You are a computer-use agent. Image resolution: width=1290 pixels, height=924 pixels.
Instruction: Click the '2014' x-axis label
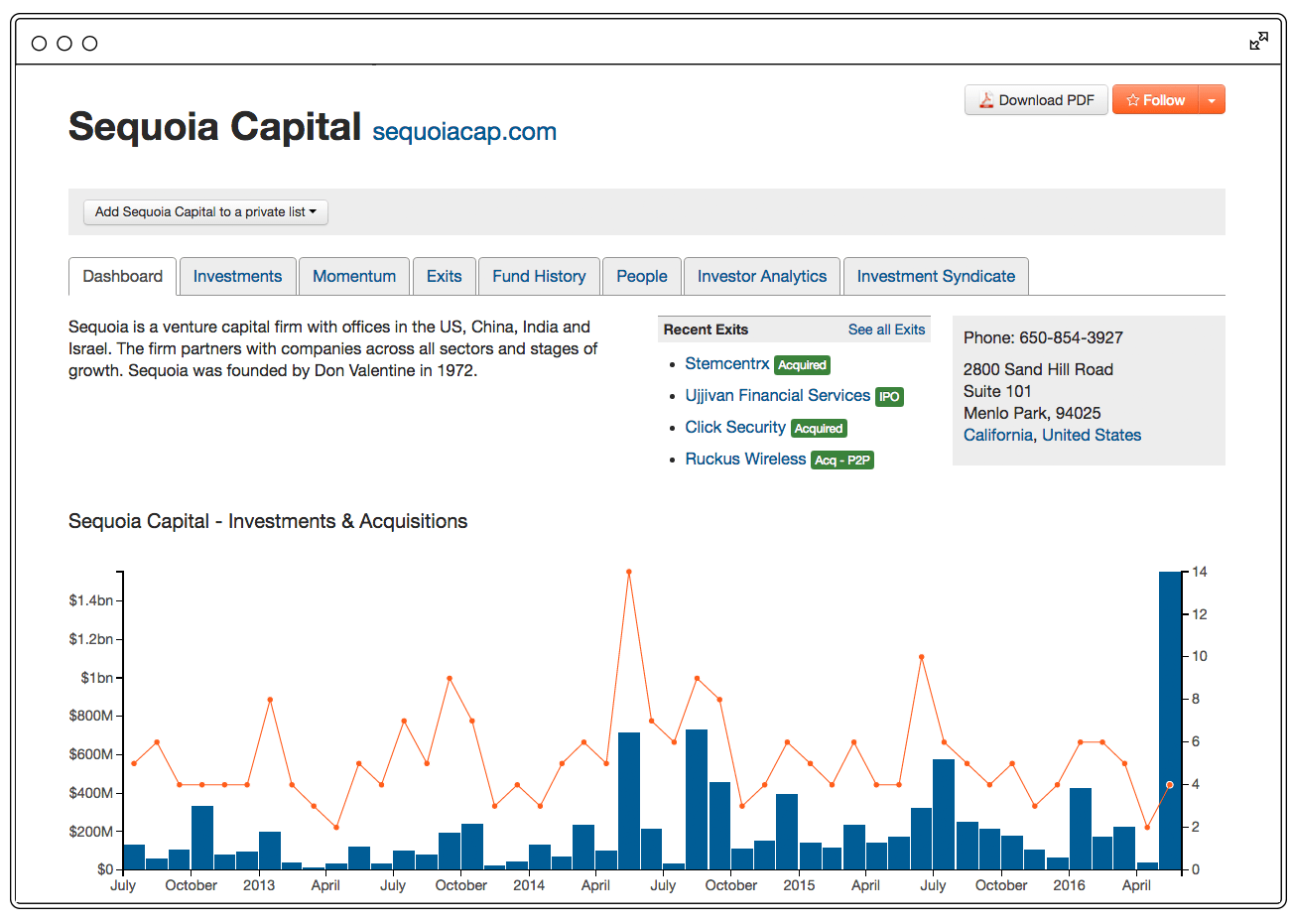coord(529,885)
